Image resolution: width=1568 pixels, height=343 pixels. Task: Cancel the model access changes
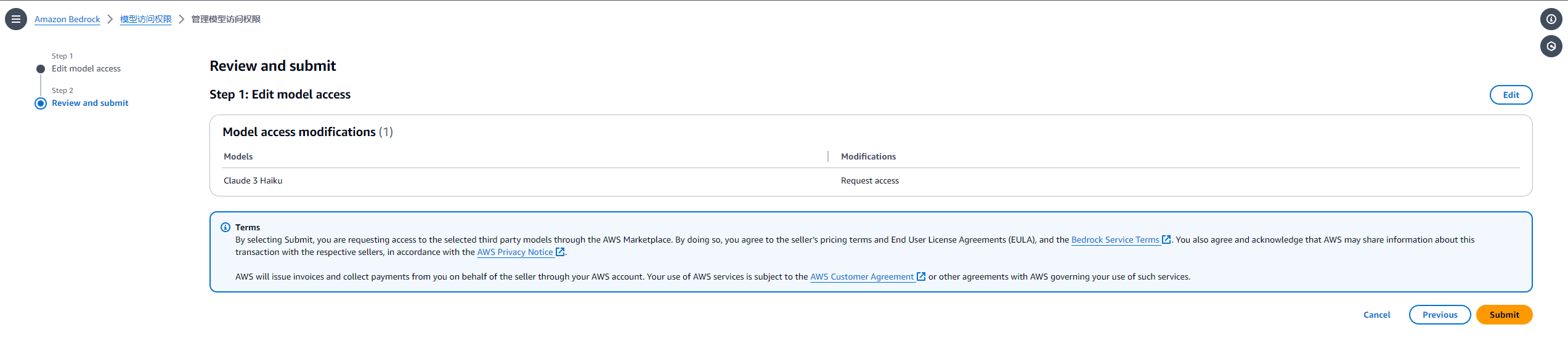pos(1376,315)
